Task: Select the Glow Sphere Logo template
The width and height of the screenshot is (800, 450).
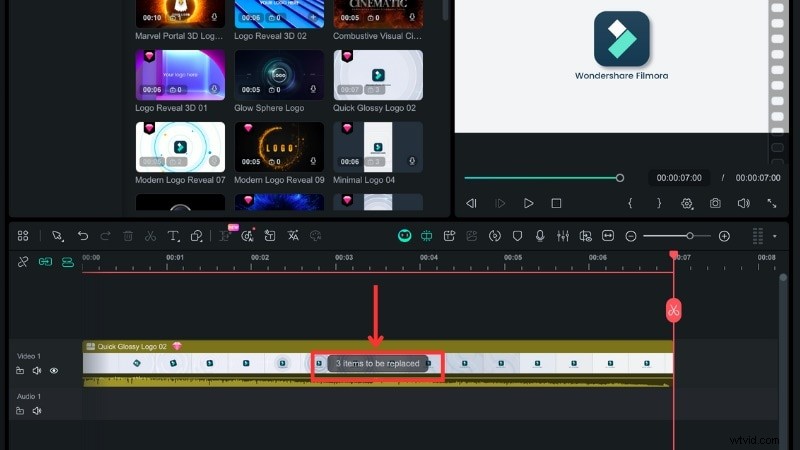Action: pyautogui.click(x=279, y=75)
